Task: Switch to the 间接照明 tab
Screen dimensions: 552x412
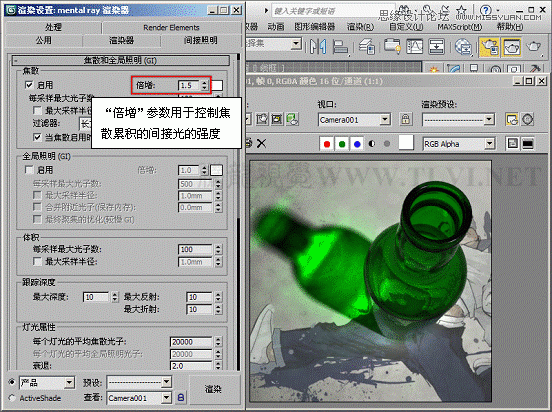Action: click(201, 40)
